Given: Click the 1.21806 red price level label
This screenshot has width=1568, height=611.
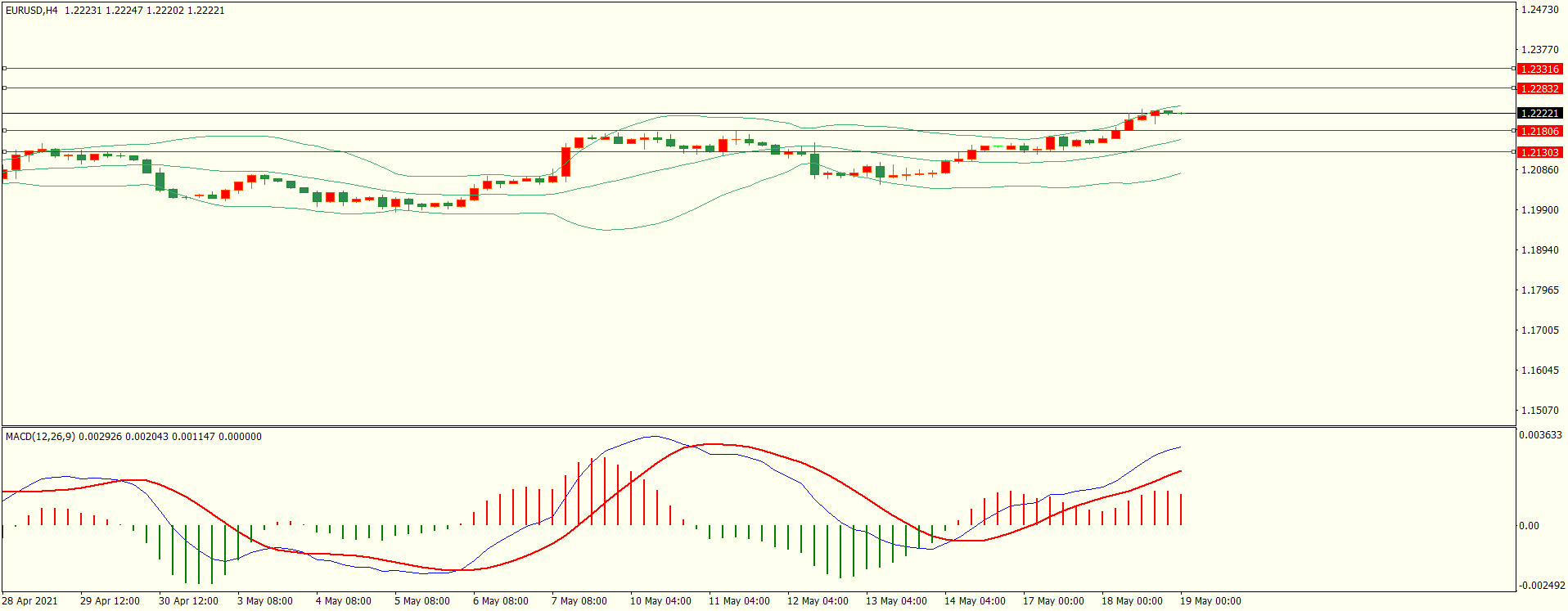Looking at the screenshot, I should click(1539, 132).
